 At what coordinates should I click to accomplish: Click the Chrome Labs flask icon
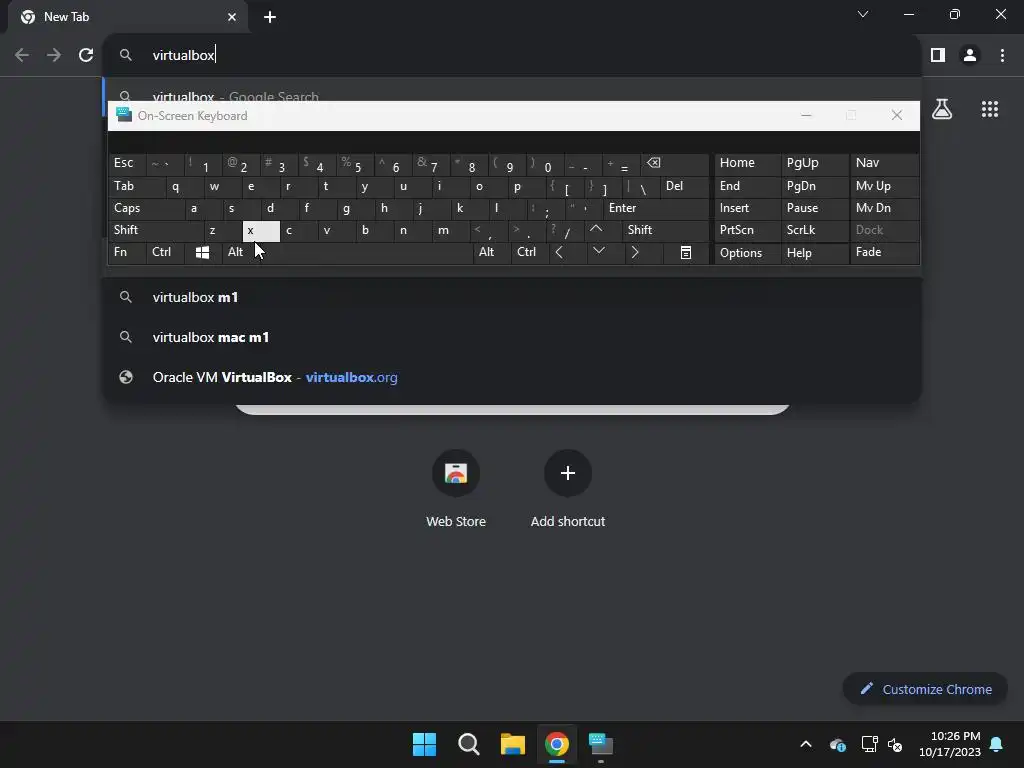point(942,109)
